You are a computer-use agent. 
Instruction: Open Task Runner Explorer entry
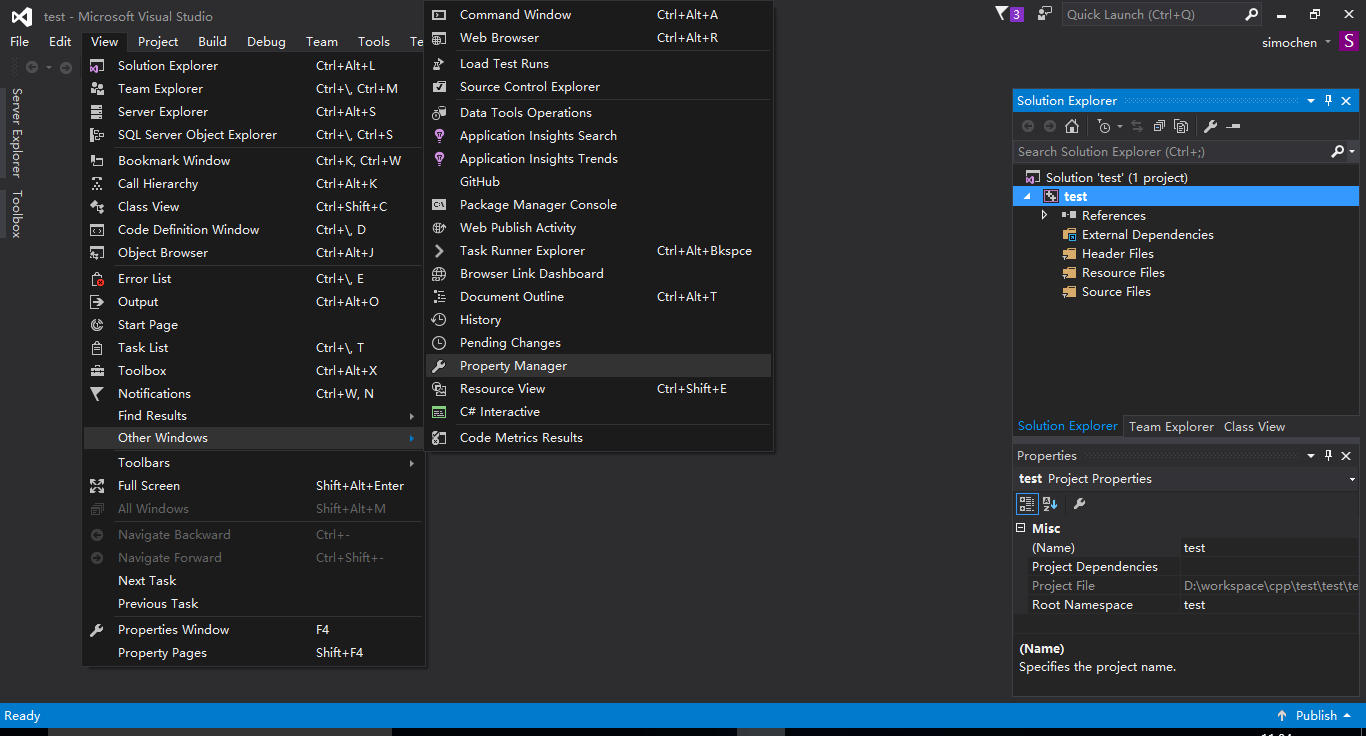click(x=599, y=251)
